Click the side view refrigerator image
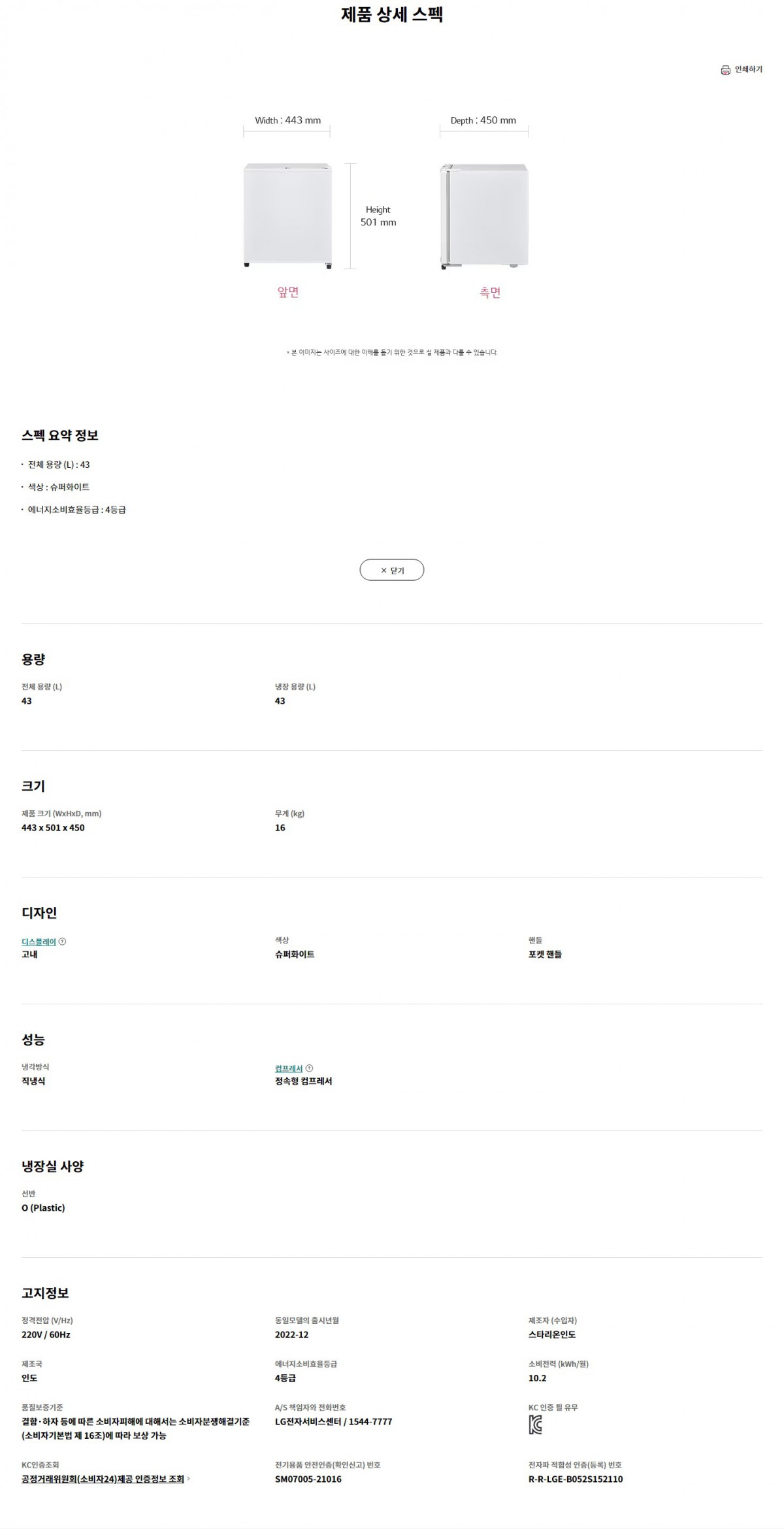Viewport: 784px width, 1529px height. click(x=484, y=216)
